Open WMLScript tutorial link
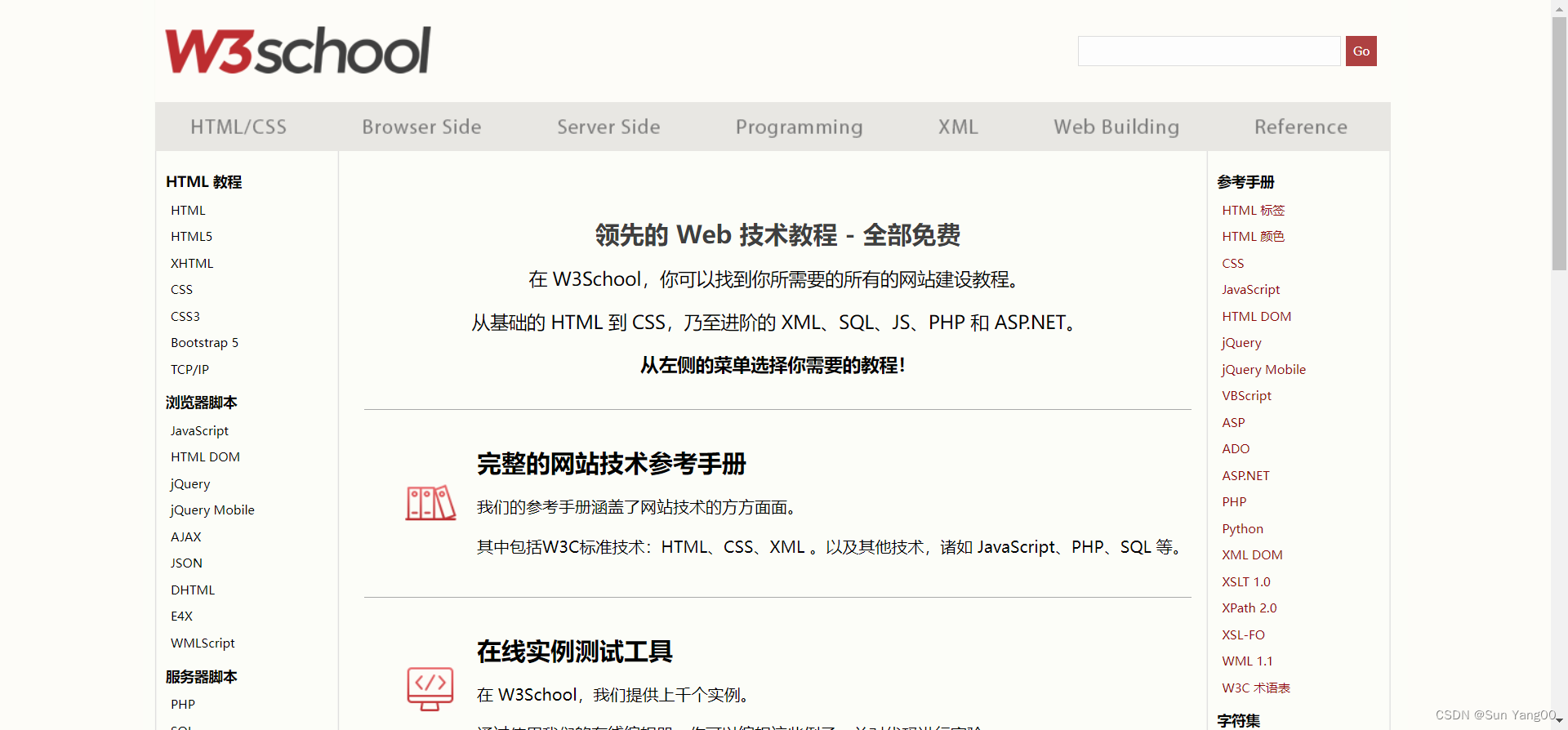1568x730 pixels. (x=203, y=643)
